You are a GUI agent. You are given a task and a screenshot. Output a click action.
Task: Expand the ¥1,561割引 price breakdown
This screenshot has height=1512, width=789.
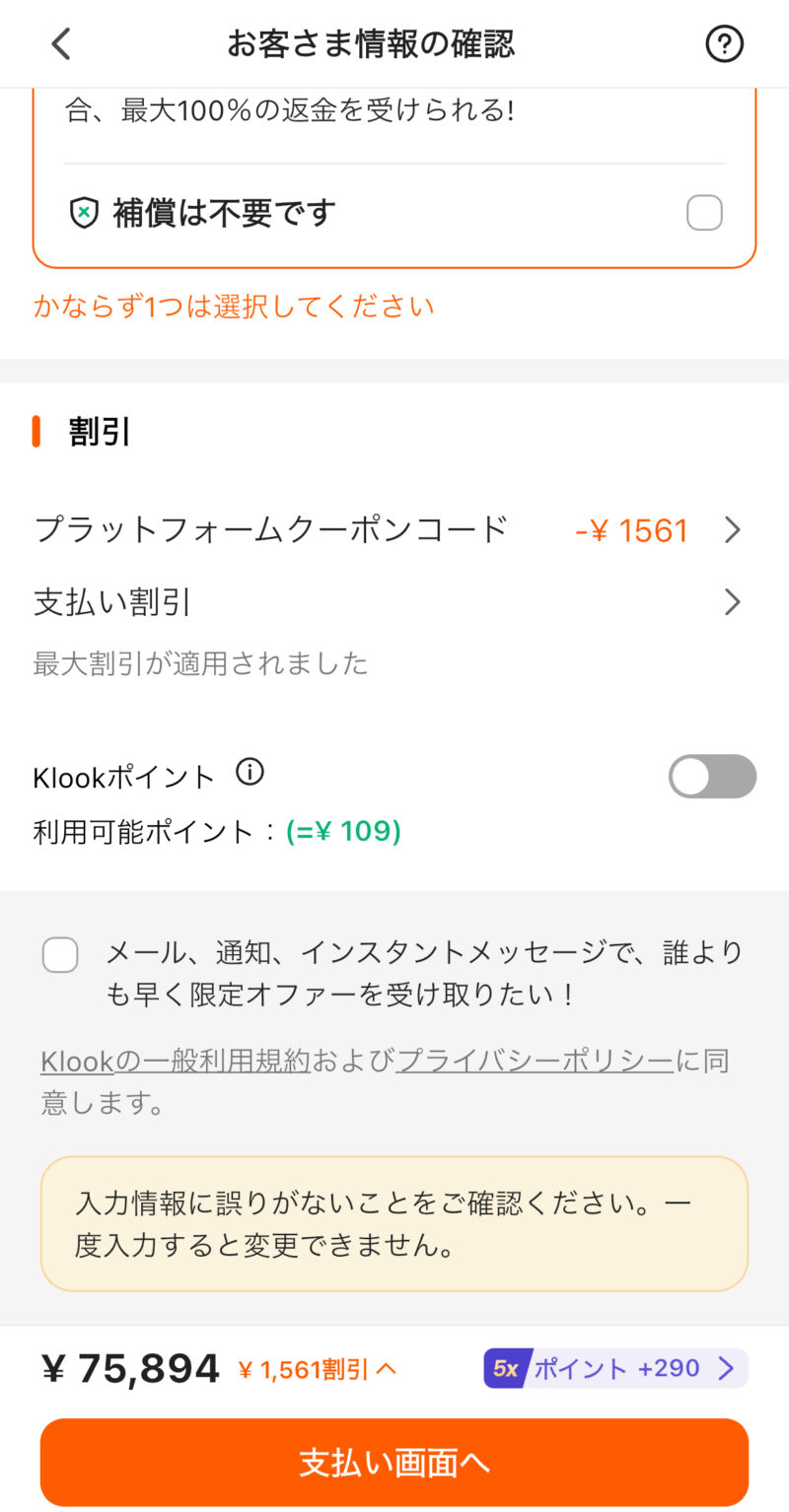(x=318, y=1369)
